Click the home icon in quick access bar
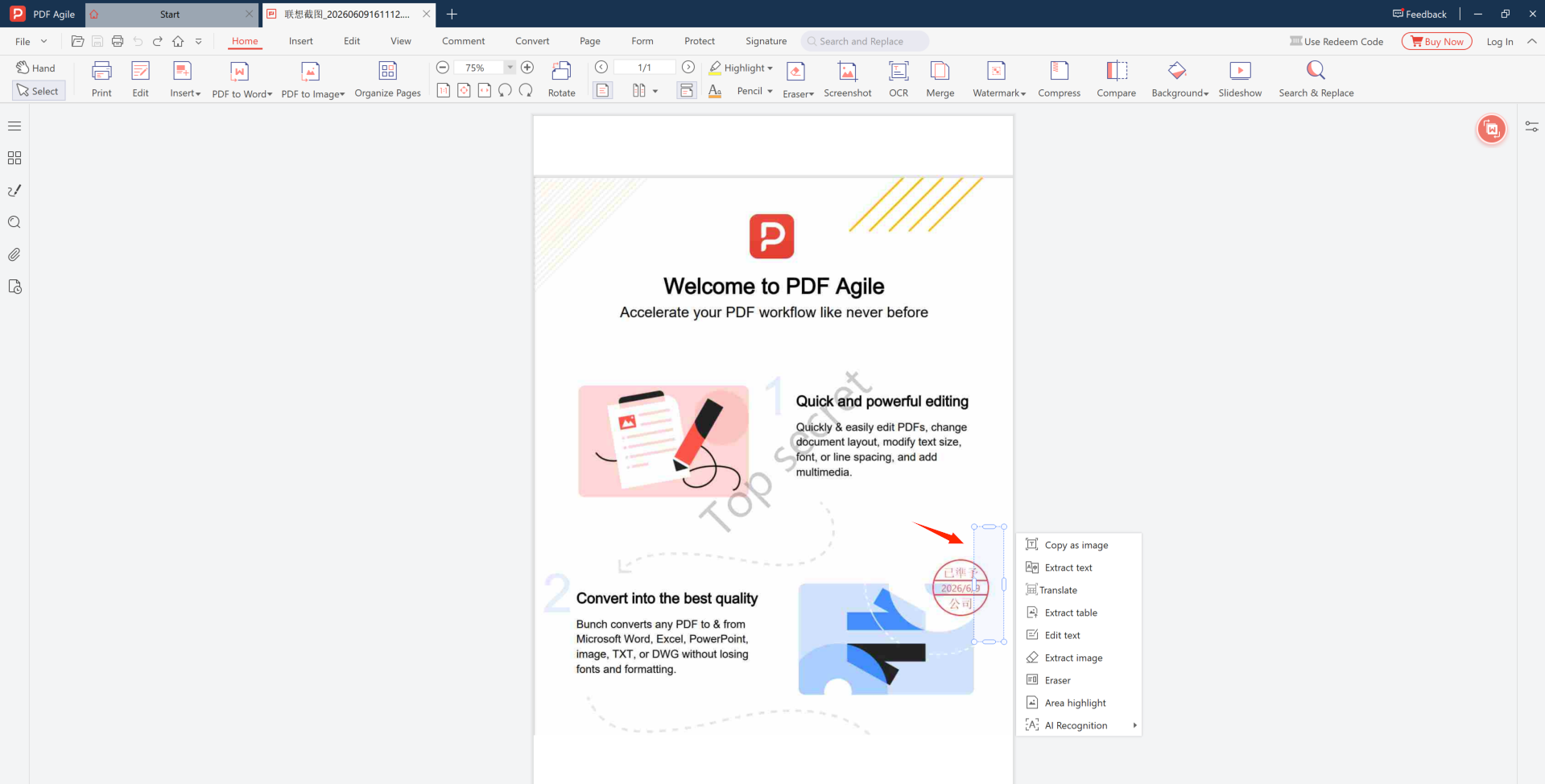The image size is (1545, 784). click(x=178, y=41)
